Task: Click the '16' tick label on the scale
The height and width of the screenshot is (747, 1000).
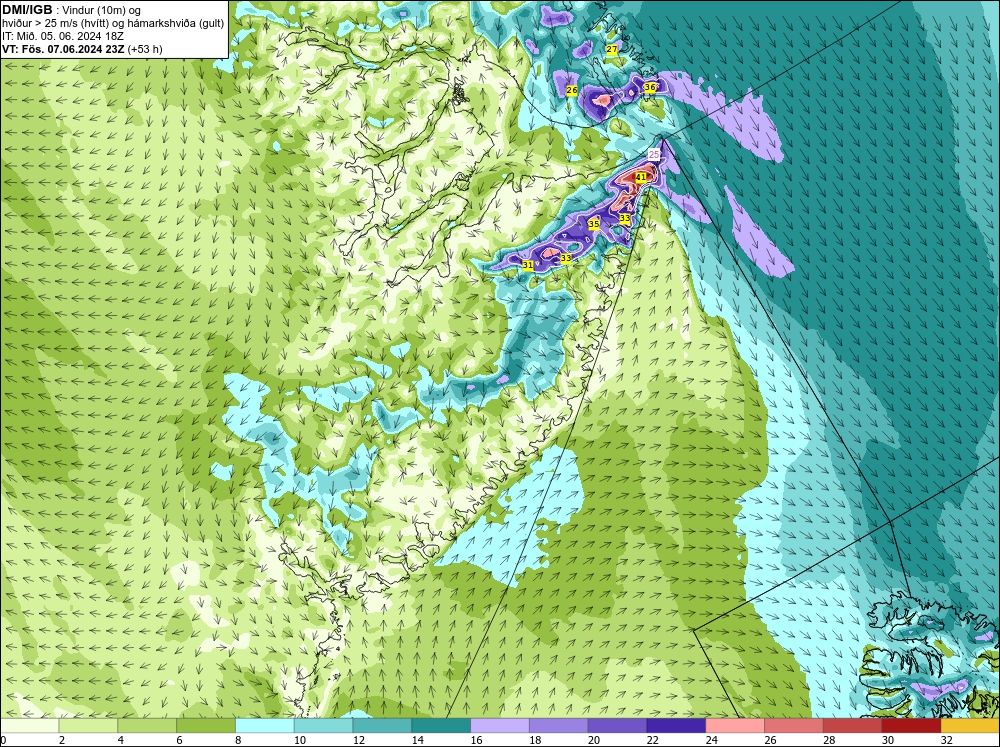Action: (476, 740)
